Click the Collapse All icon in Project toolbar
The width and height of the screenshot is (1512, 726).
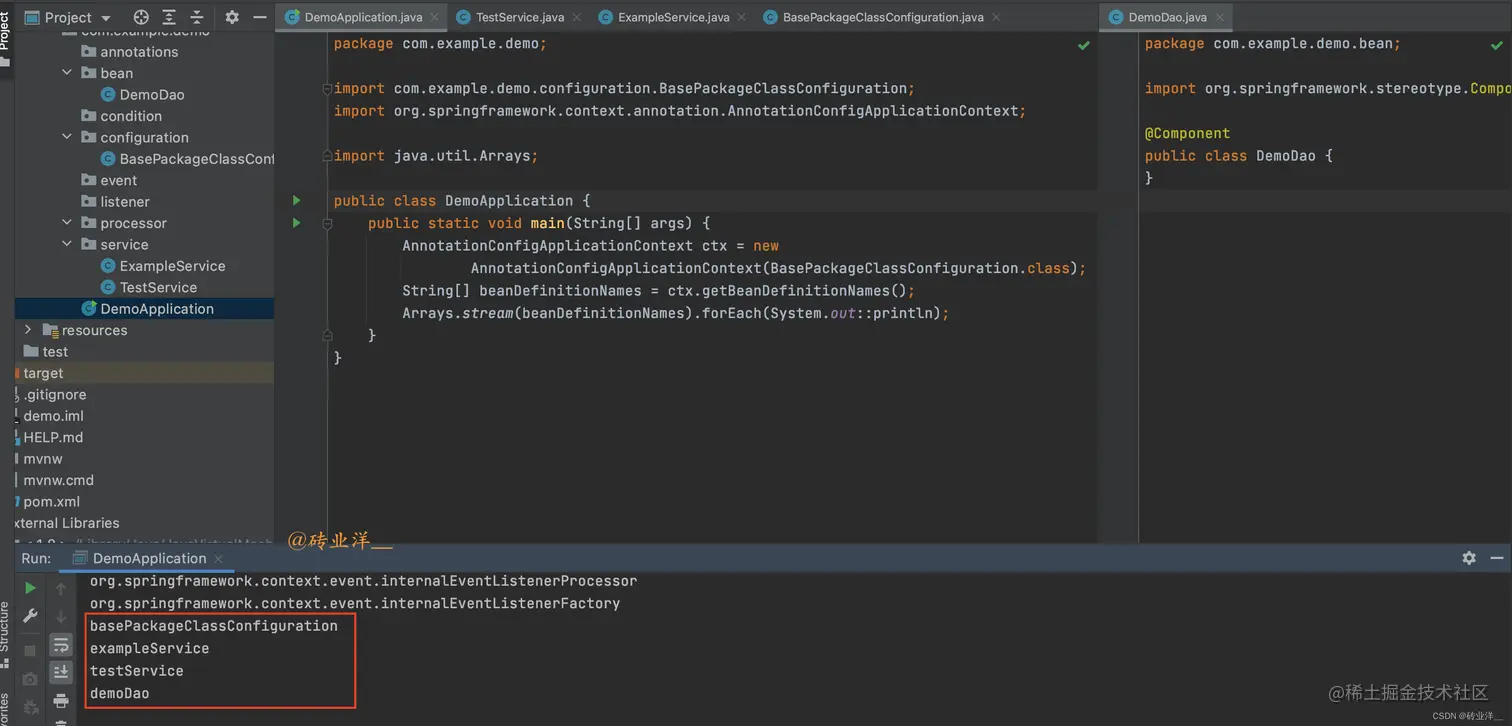[x=196, y=17]
